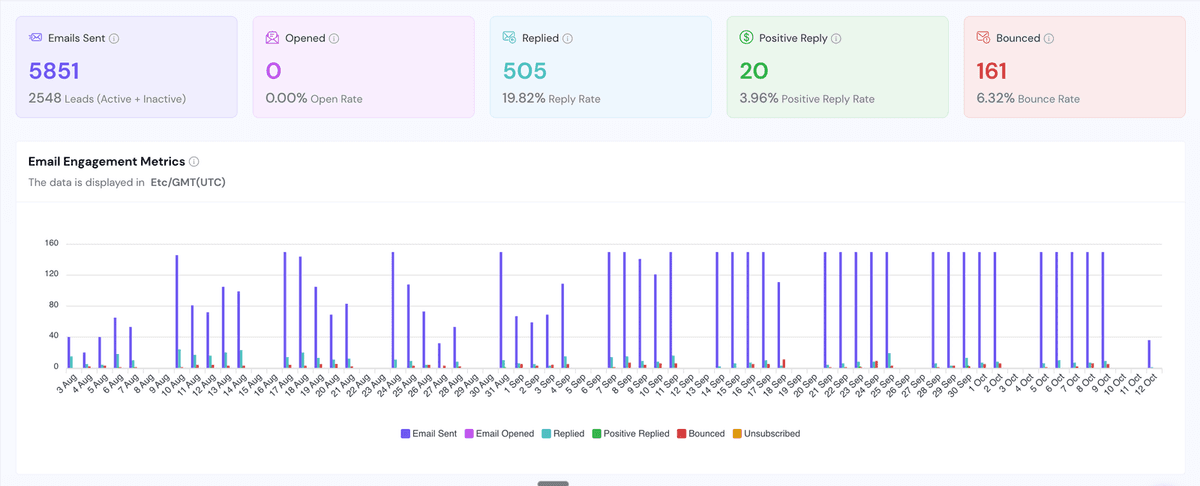Image resolution: width=1200 pixels, height=486 pixels.
Task: Click the Replied icon
Action: (x=509, y=38)
